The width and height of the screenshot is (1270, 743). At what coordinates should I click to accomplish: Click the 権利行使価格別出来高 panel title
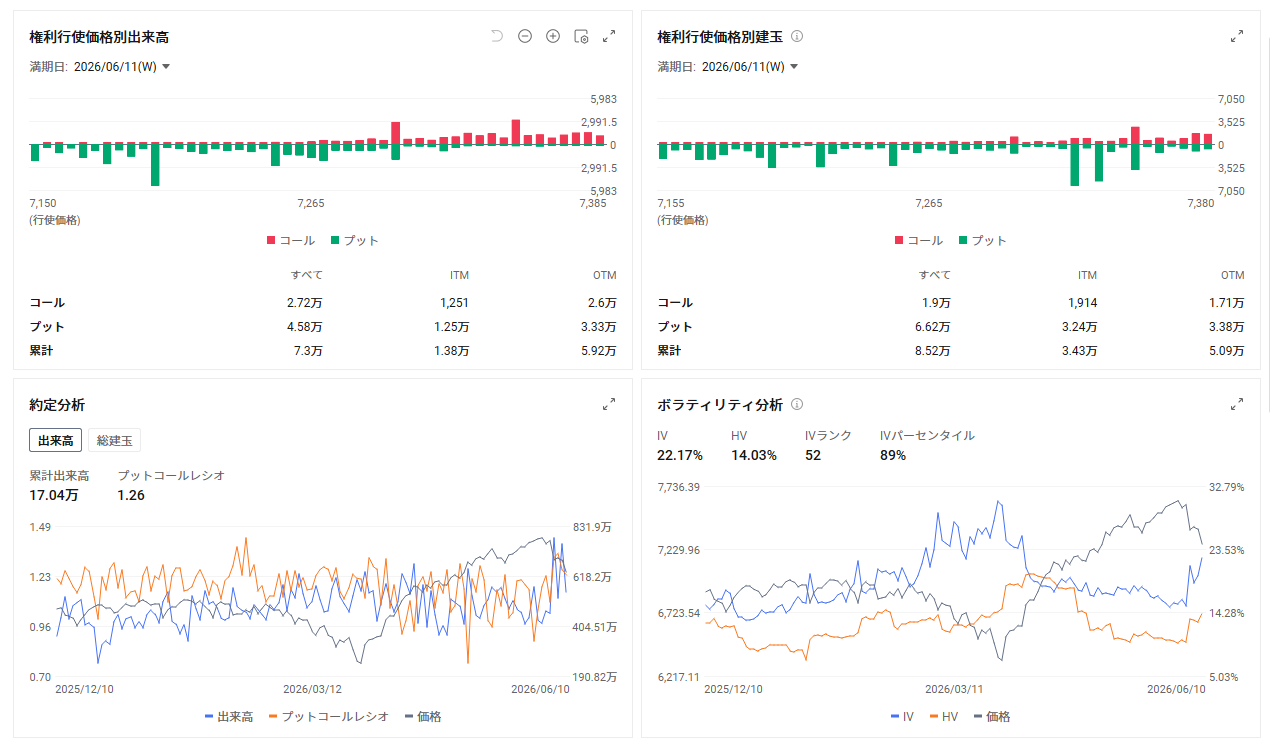pyautogui.click(x=99, y=36)
